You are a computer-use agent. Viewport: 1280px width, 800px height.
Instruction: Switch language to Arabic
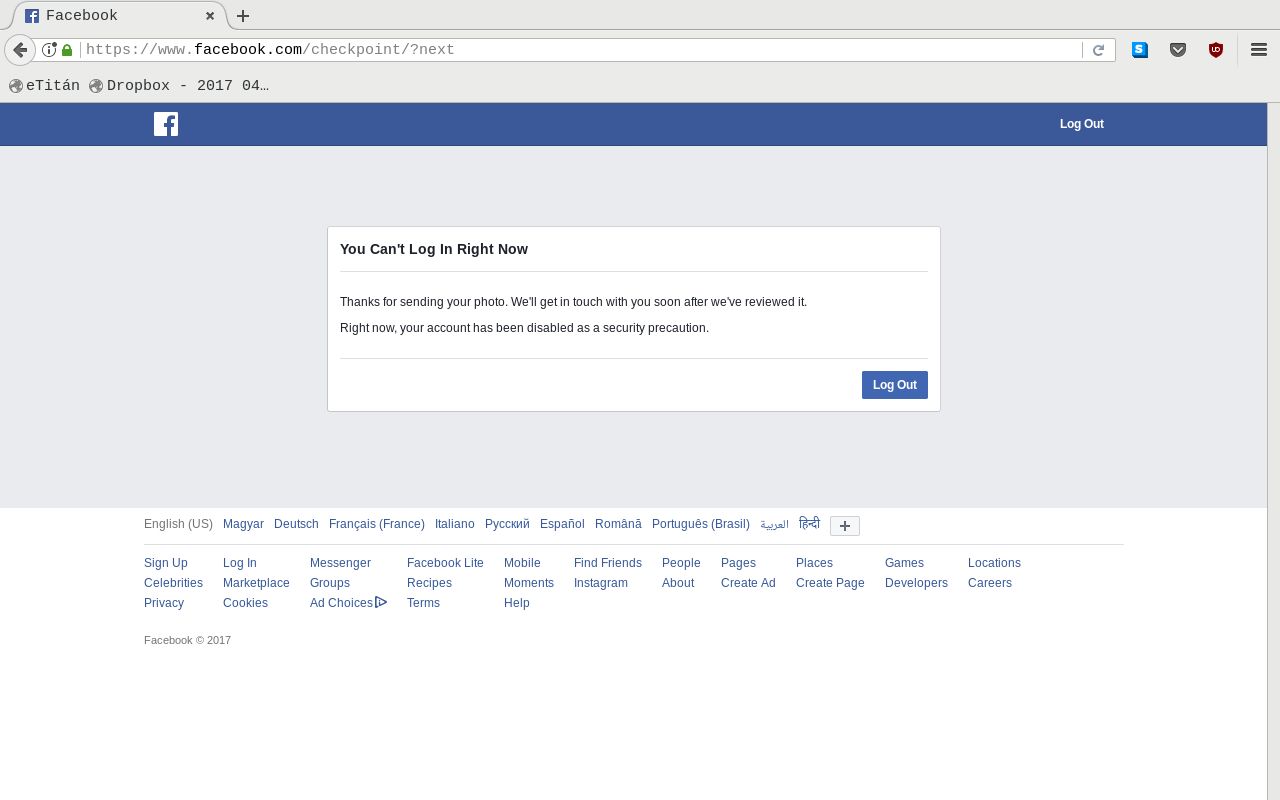774,524
